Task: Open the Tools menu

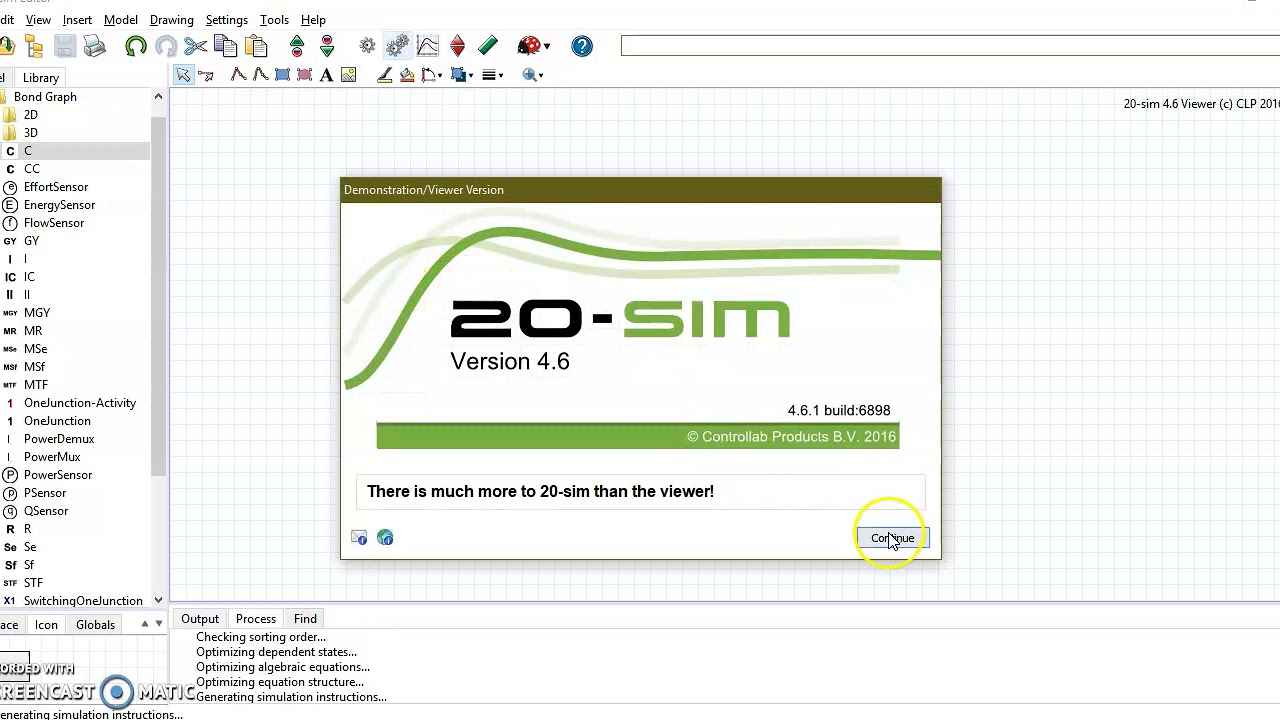Action: click(274, 20)
